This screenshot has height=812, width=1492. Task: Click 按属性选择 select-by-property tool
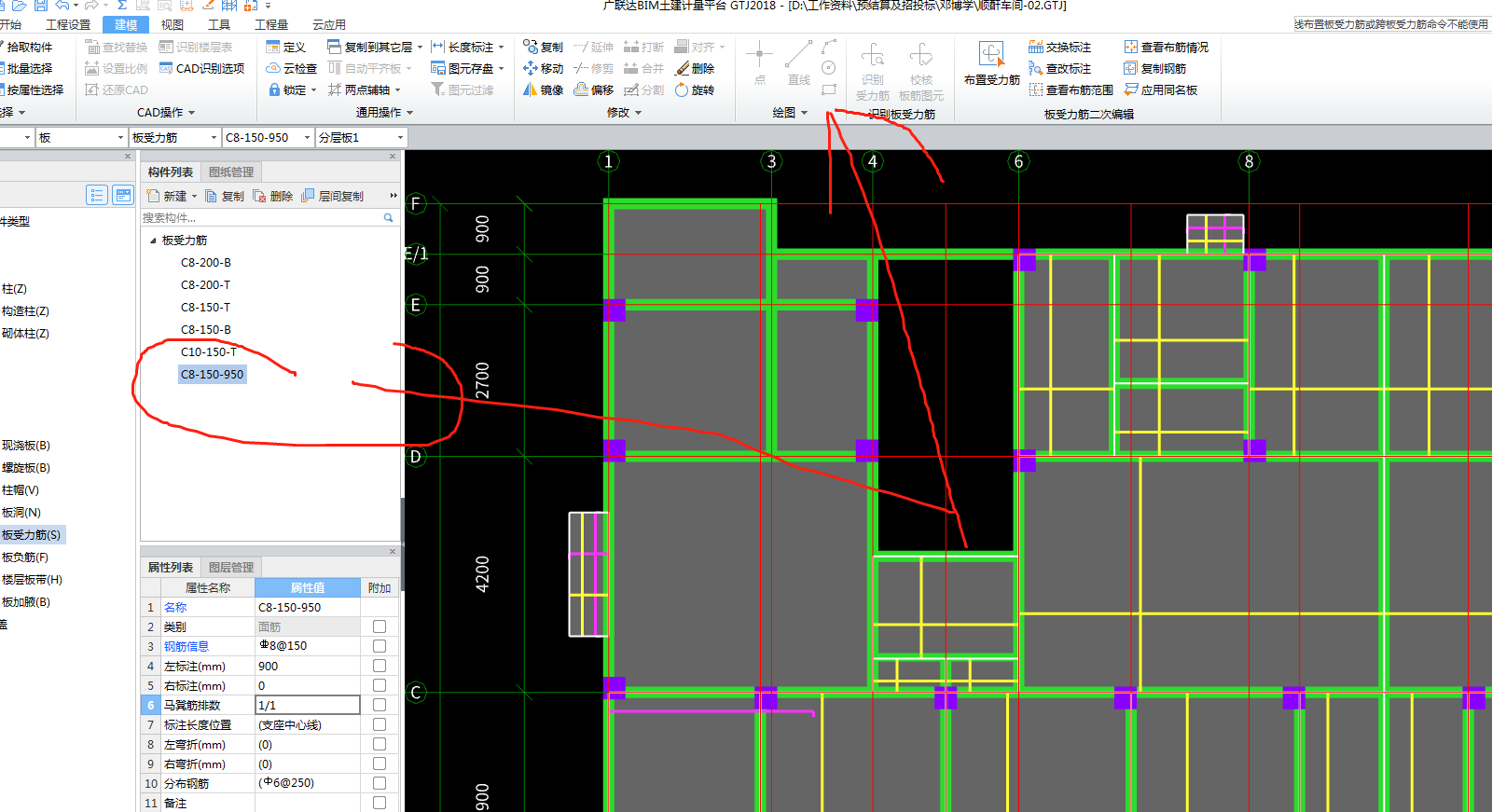coord(33,89)
